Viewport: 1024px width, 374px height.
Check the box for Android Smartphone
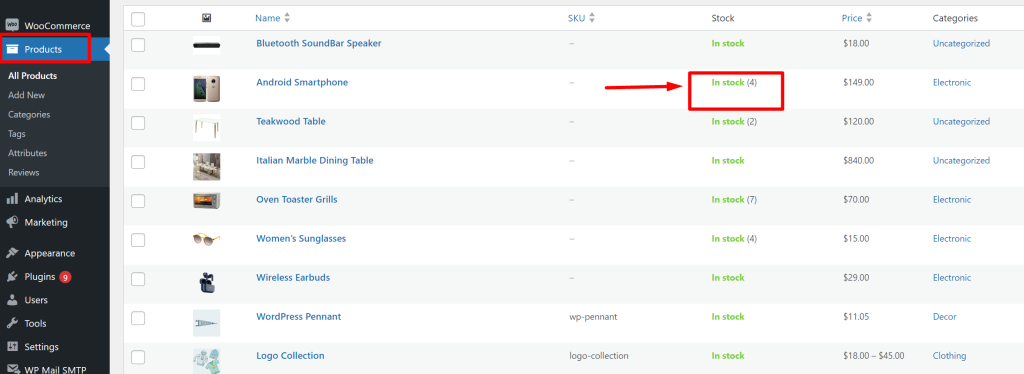click(x=138, y=84)
